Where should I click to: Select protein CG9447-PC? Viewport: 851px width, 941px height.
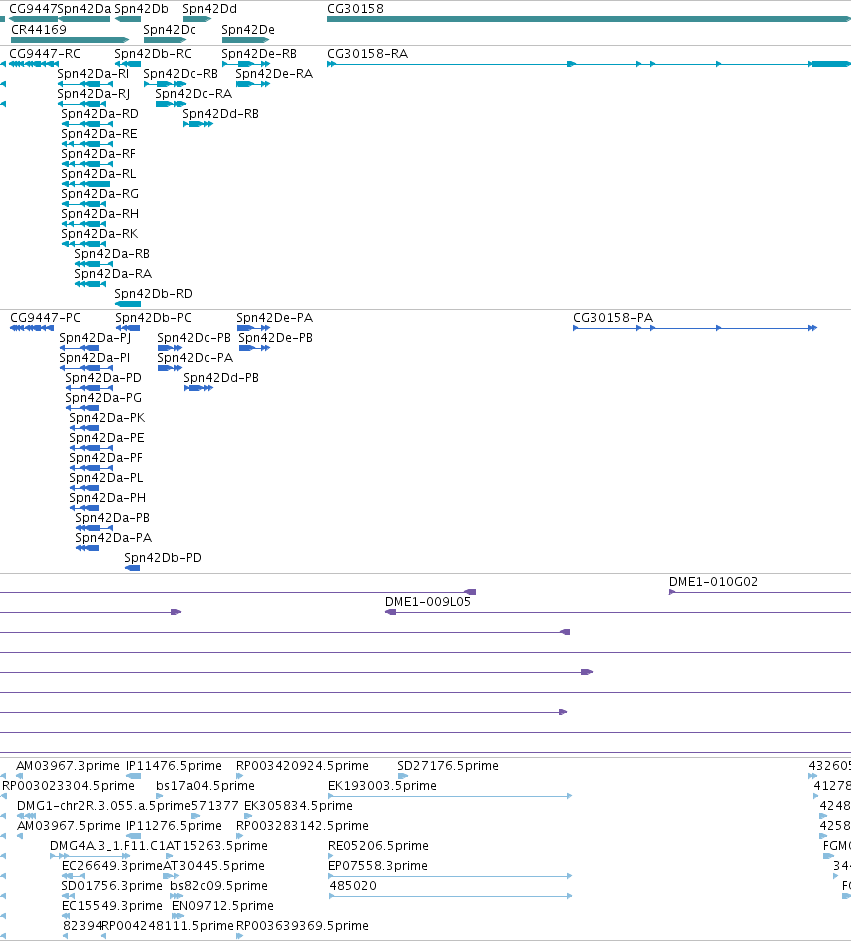(x=45, y=317)
